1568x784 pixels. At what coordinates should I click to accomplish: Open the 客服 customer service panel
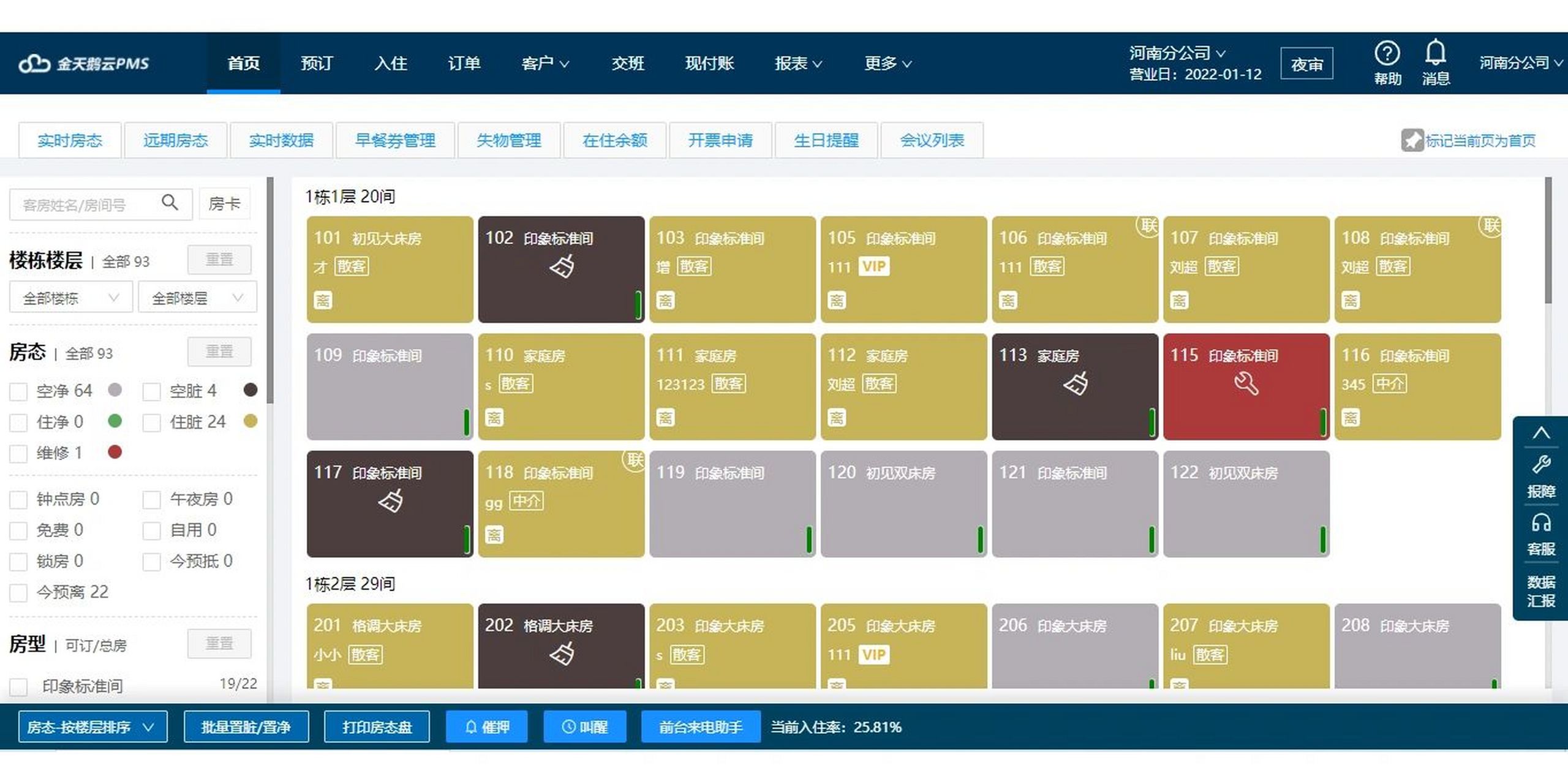coord(1542,535)
